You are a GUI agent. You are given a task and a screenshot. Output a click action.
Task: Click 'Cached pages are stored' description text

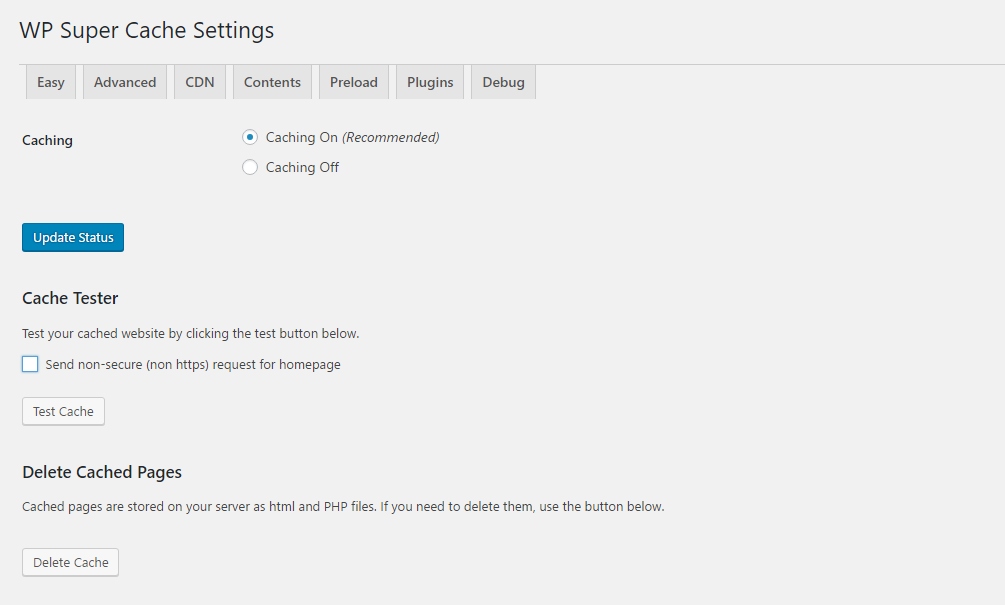343,506
